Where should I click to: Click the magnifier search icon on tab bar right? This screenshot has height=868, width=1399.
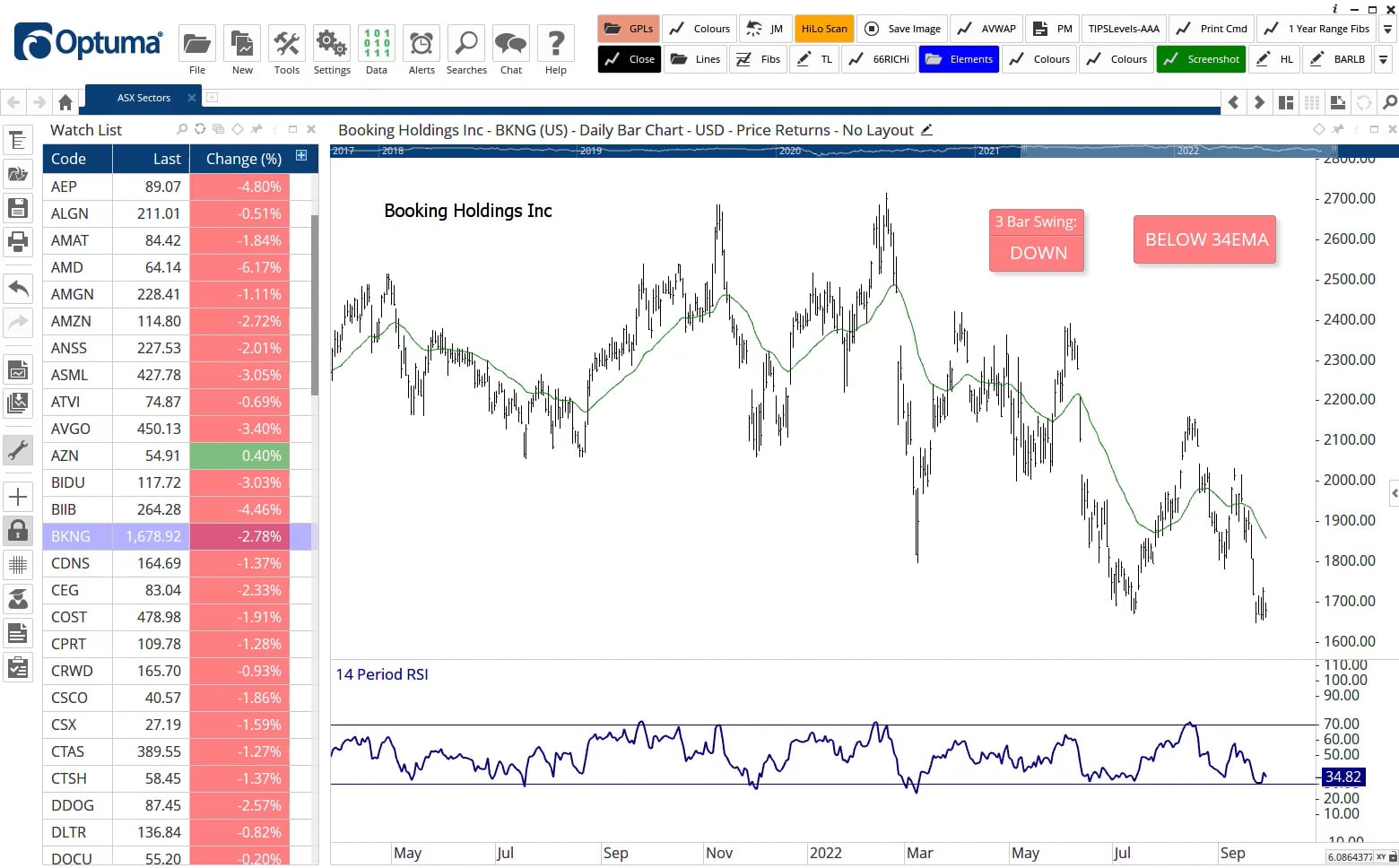click(x=1389, y=102)
